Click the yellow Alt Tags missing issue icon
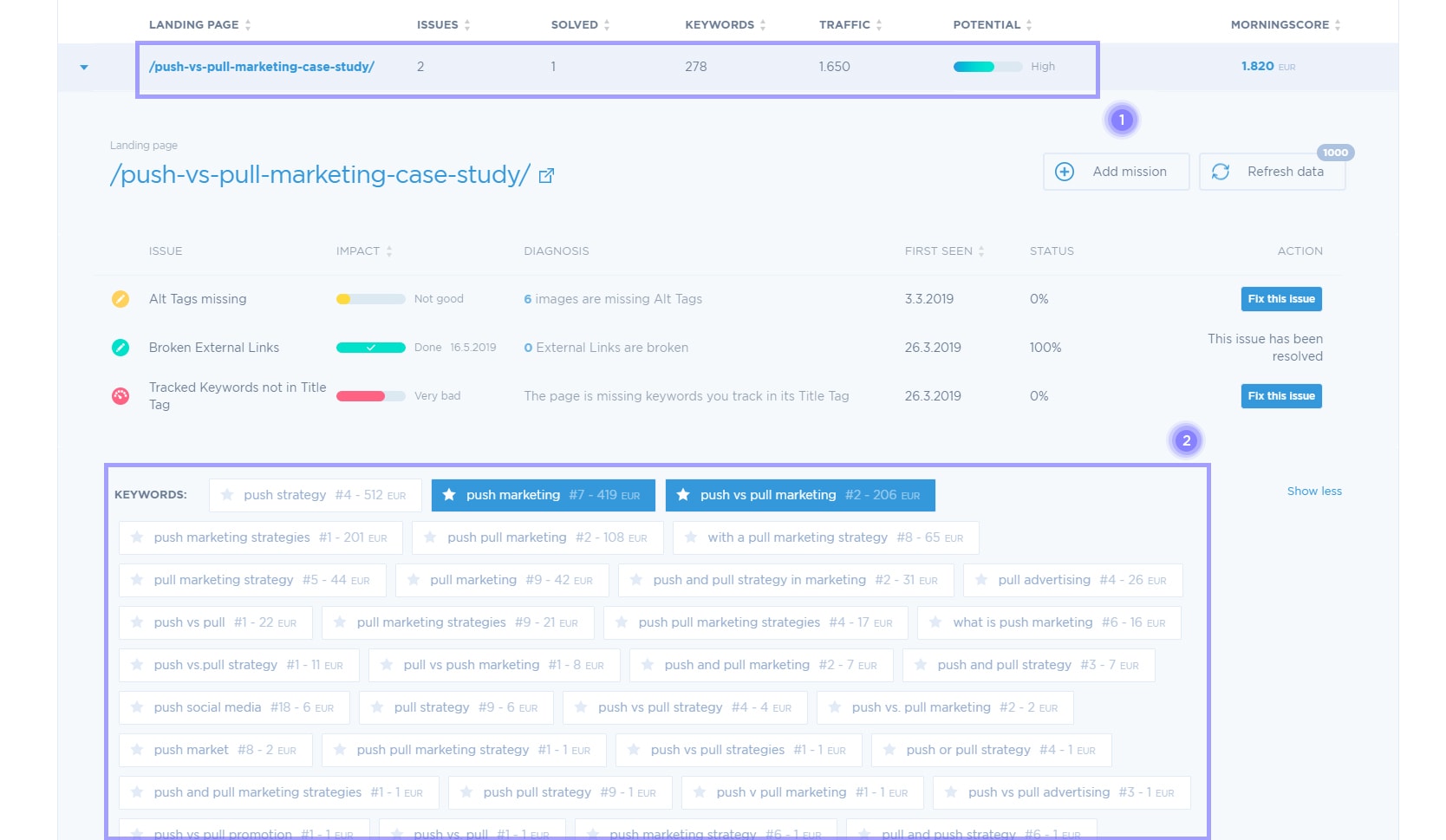Image resolution: width=1446 pixels, height=840 pixels. tap(120, 299)
